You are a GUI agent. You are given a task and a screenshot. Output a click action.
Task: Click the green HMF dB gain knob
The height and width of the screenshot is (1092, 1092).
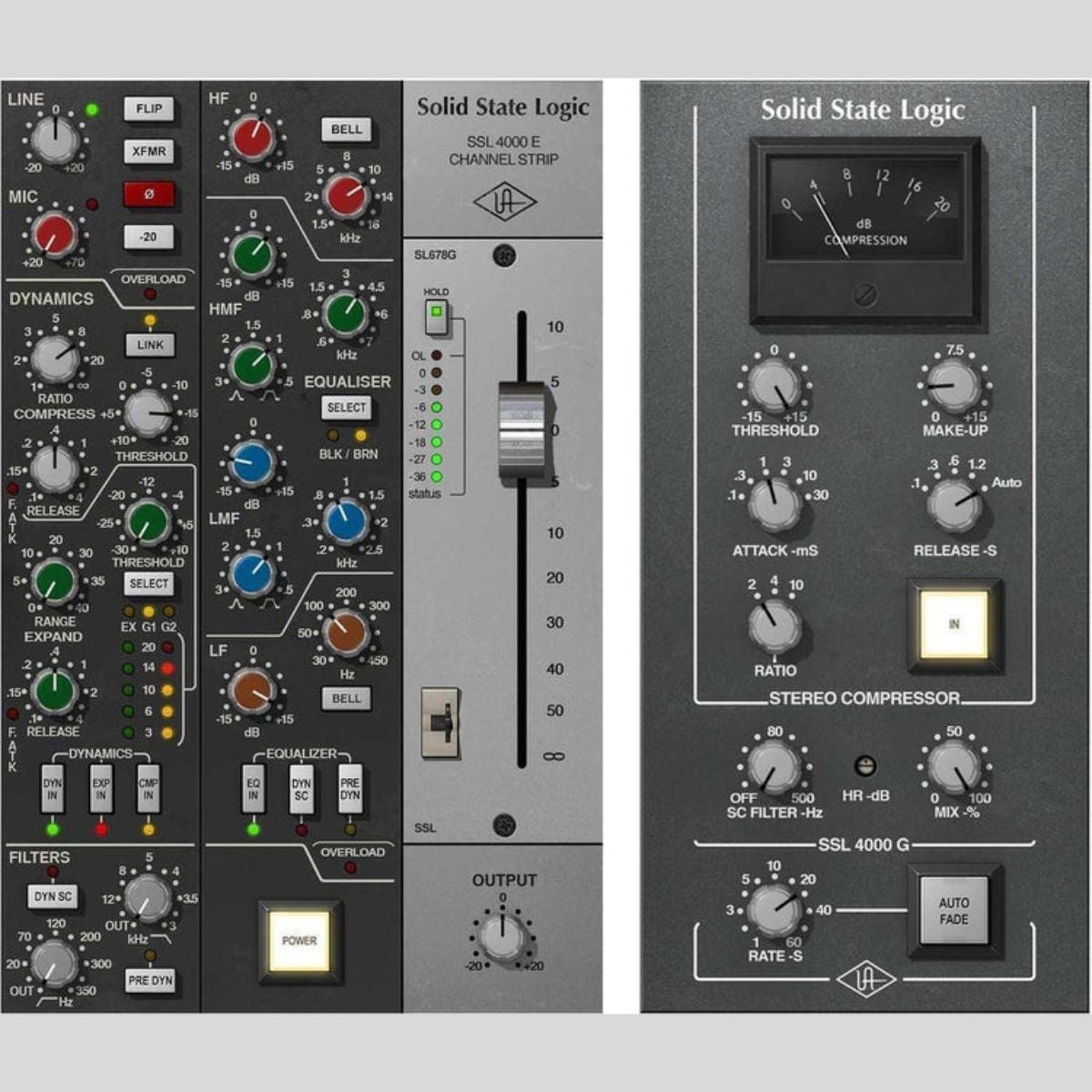point(253,255)
